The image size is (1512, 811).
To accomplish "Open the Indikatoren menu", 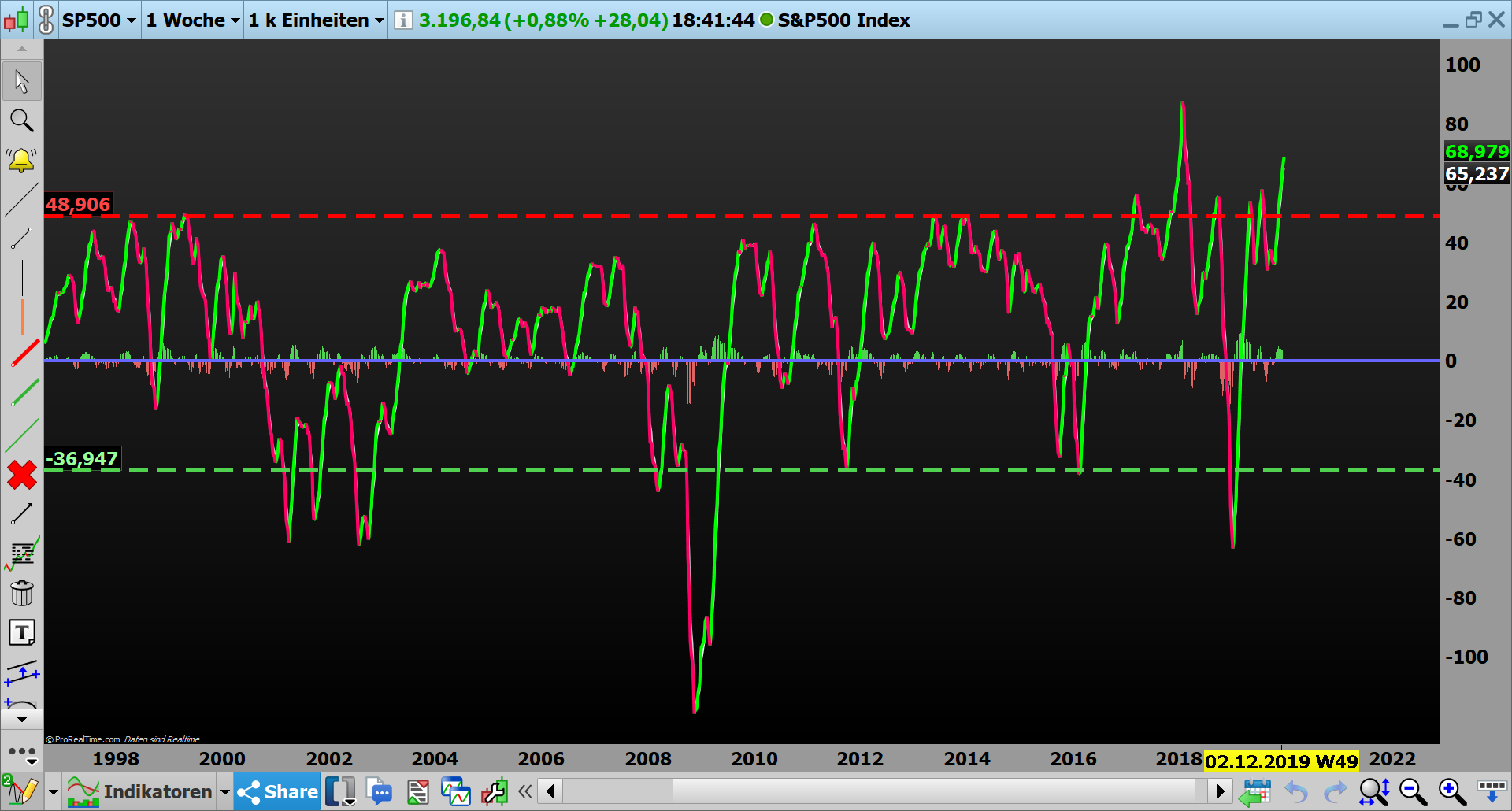I will click(148, 792).
